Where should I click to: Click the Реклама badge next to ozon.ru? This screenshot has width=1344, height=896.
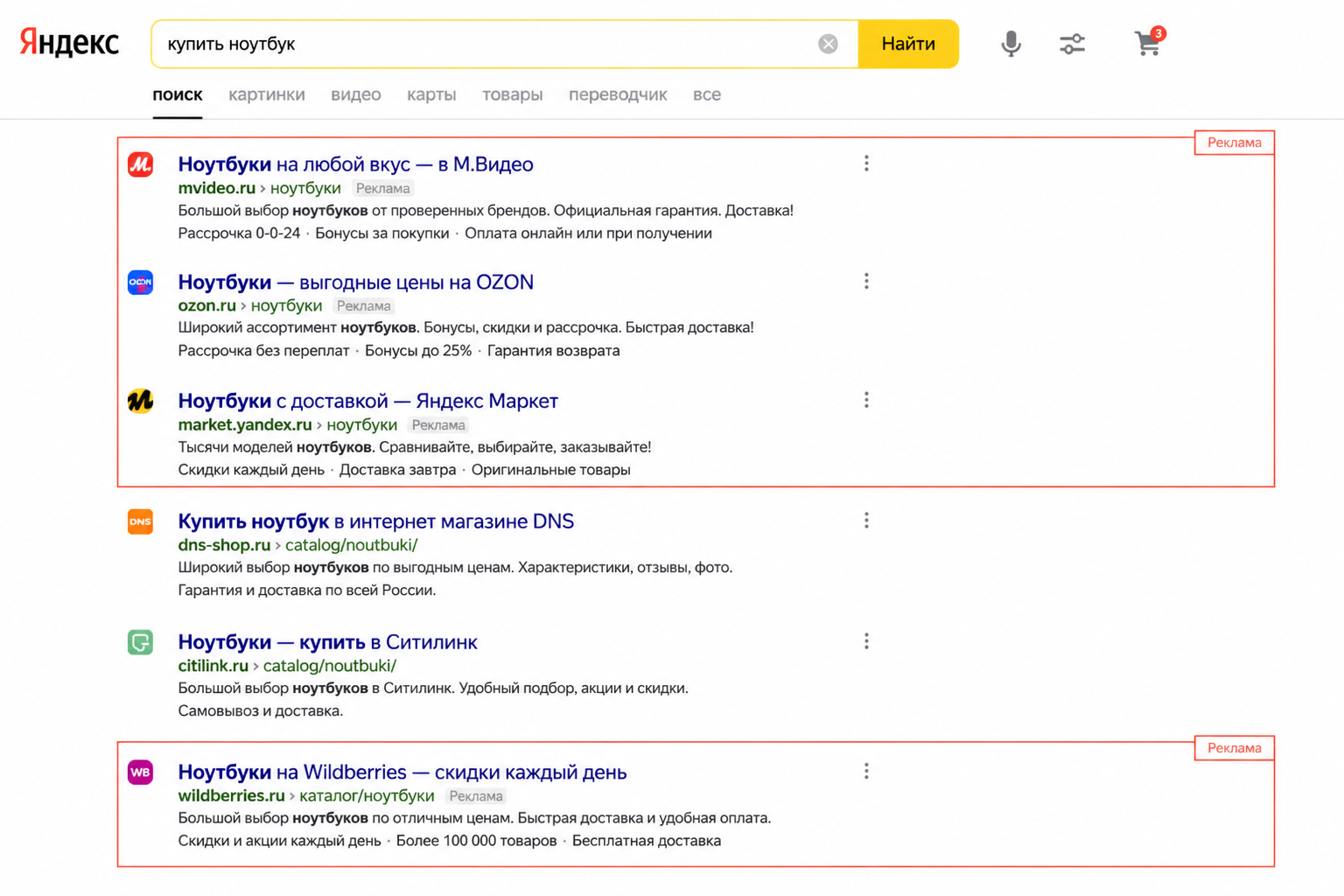click(364, 306)
